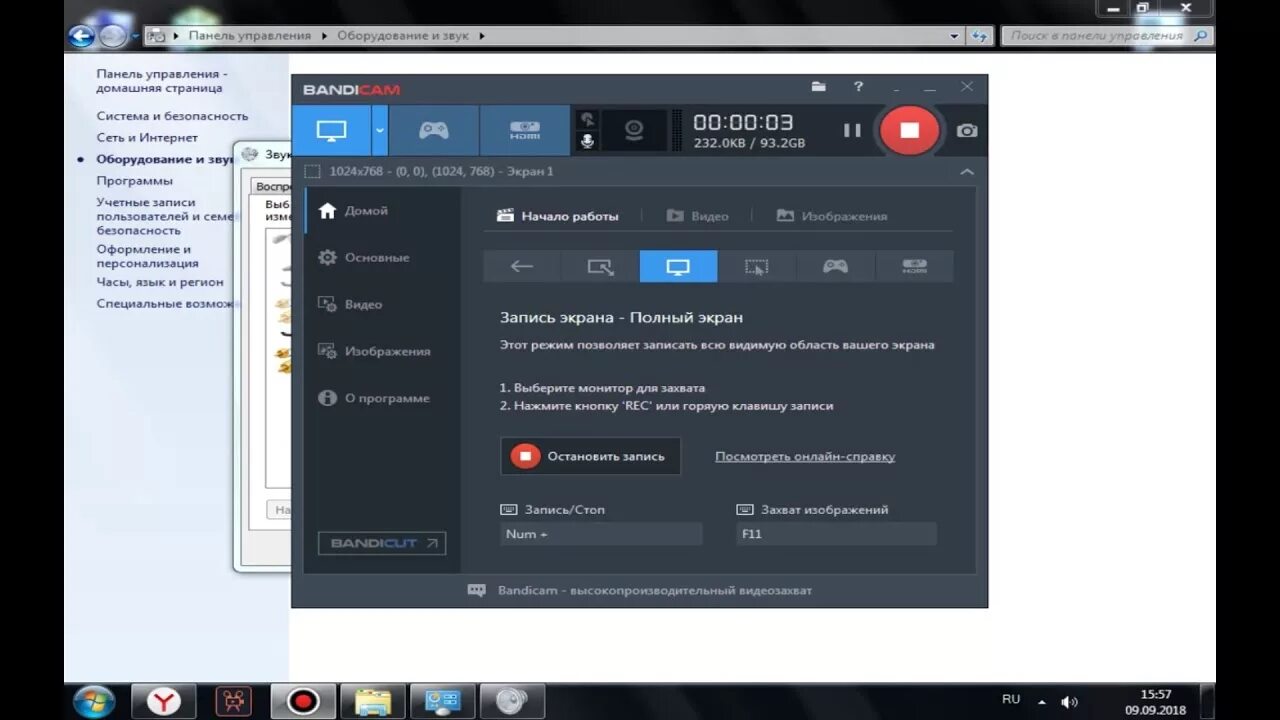Select game mode icon in mode row

[835, 266]
